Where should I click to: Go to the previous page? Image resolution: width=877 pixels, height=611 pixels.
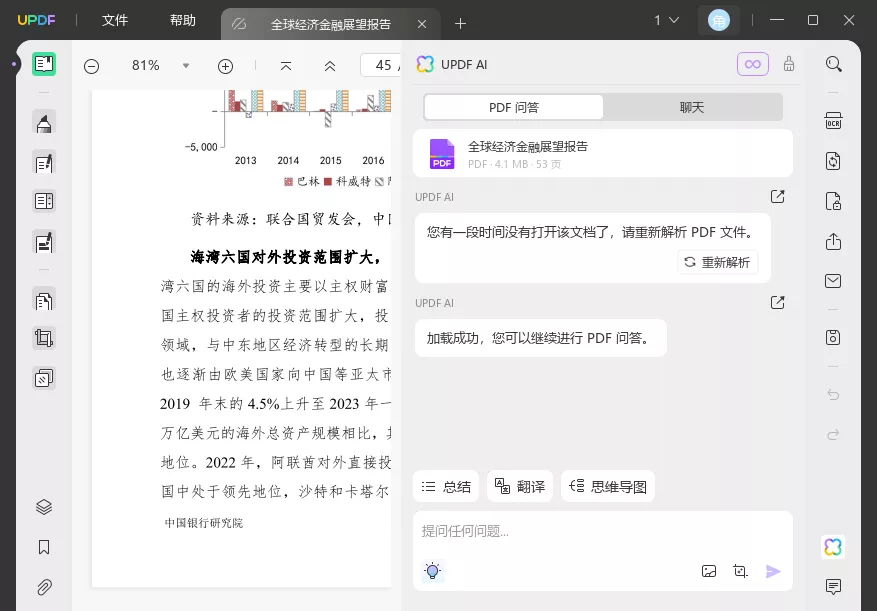pos(330,67)
